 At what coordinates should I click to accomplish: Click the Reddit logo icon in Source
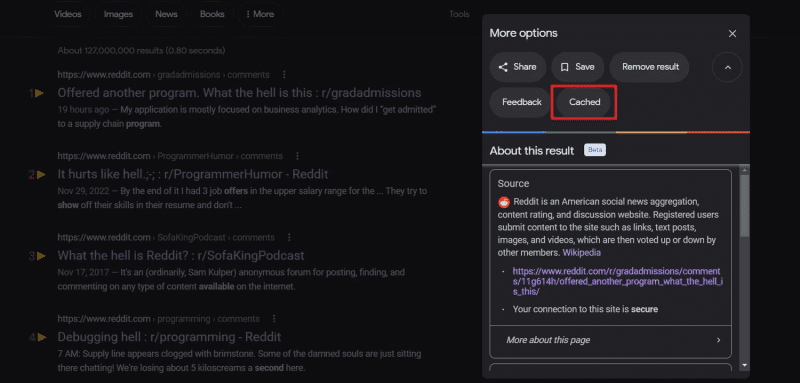point(504,201)
